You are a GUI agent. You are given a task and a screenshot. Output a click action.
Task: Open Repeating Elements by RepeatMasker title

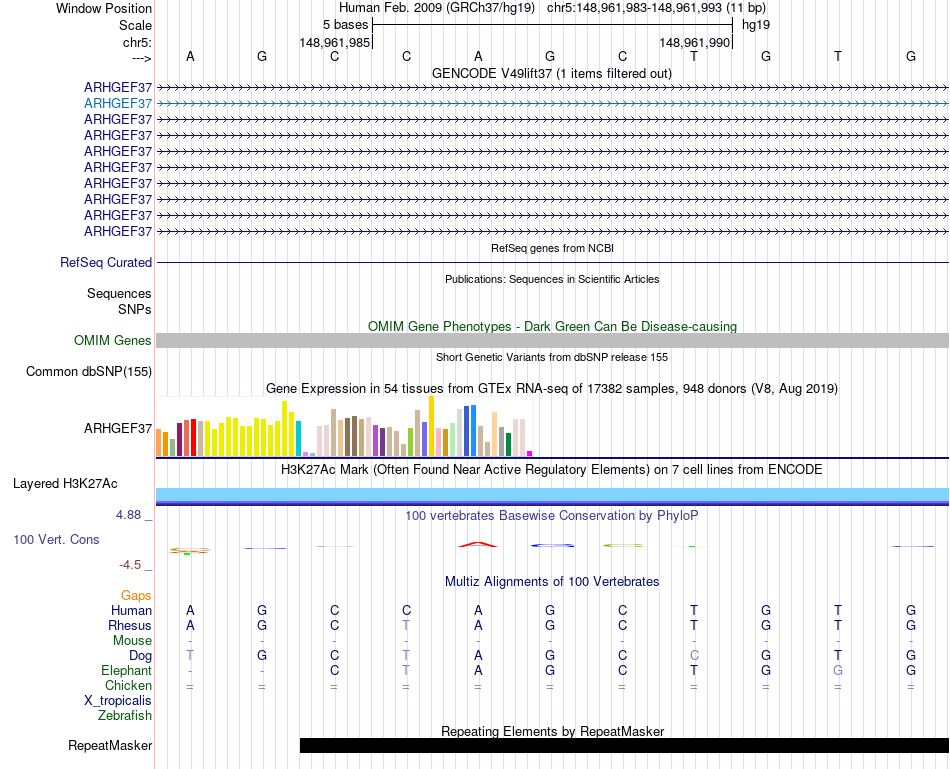(552, 731)
